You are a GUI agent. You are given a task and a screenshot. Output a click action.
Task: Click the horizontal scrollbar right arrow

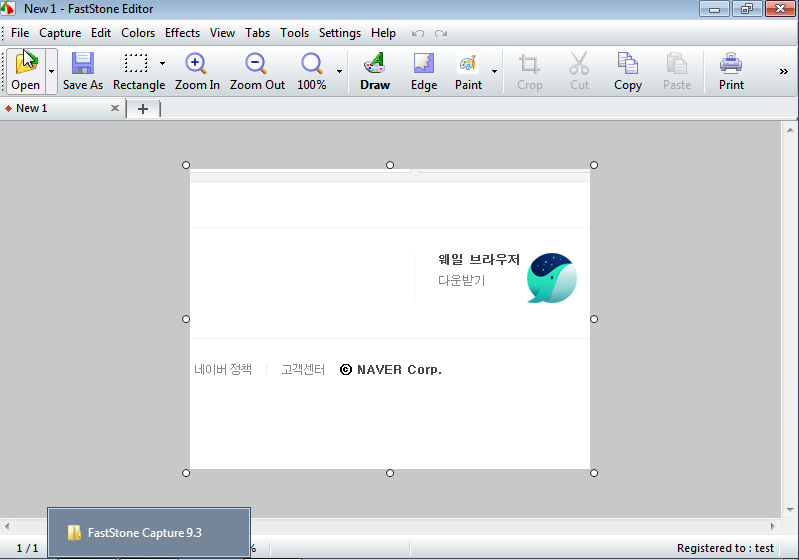pyautogui.click(x=771, y=525)
